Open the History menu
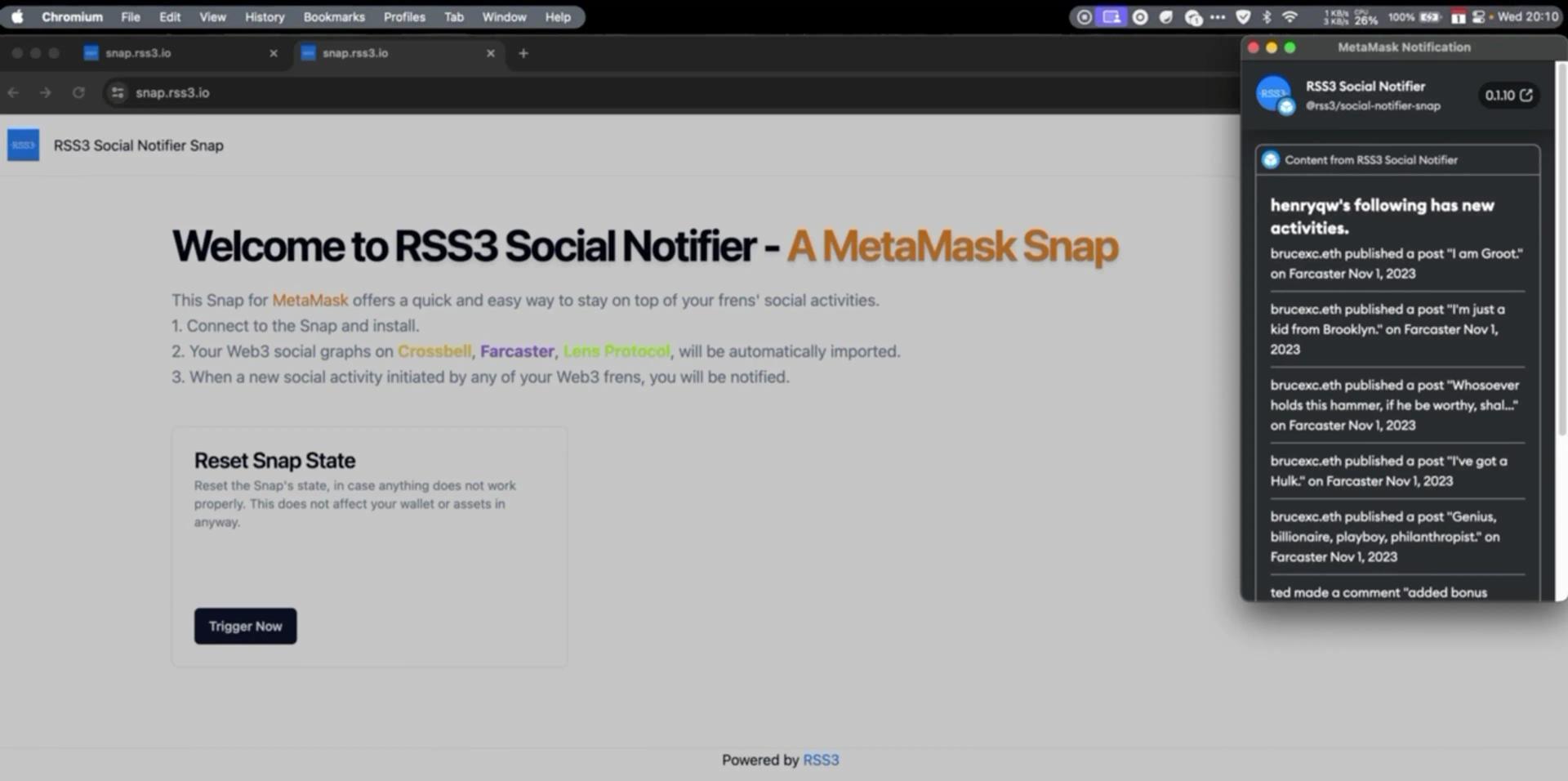Image resolution: width=1568 pixels, height=781 pixels. 265,16
